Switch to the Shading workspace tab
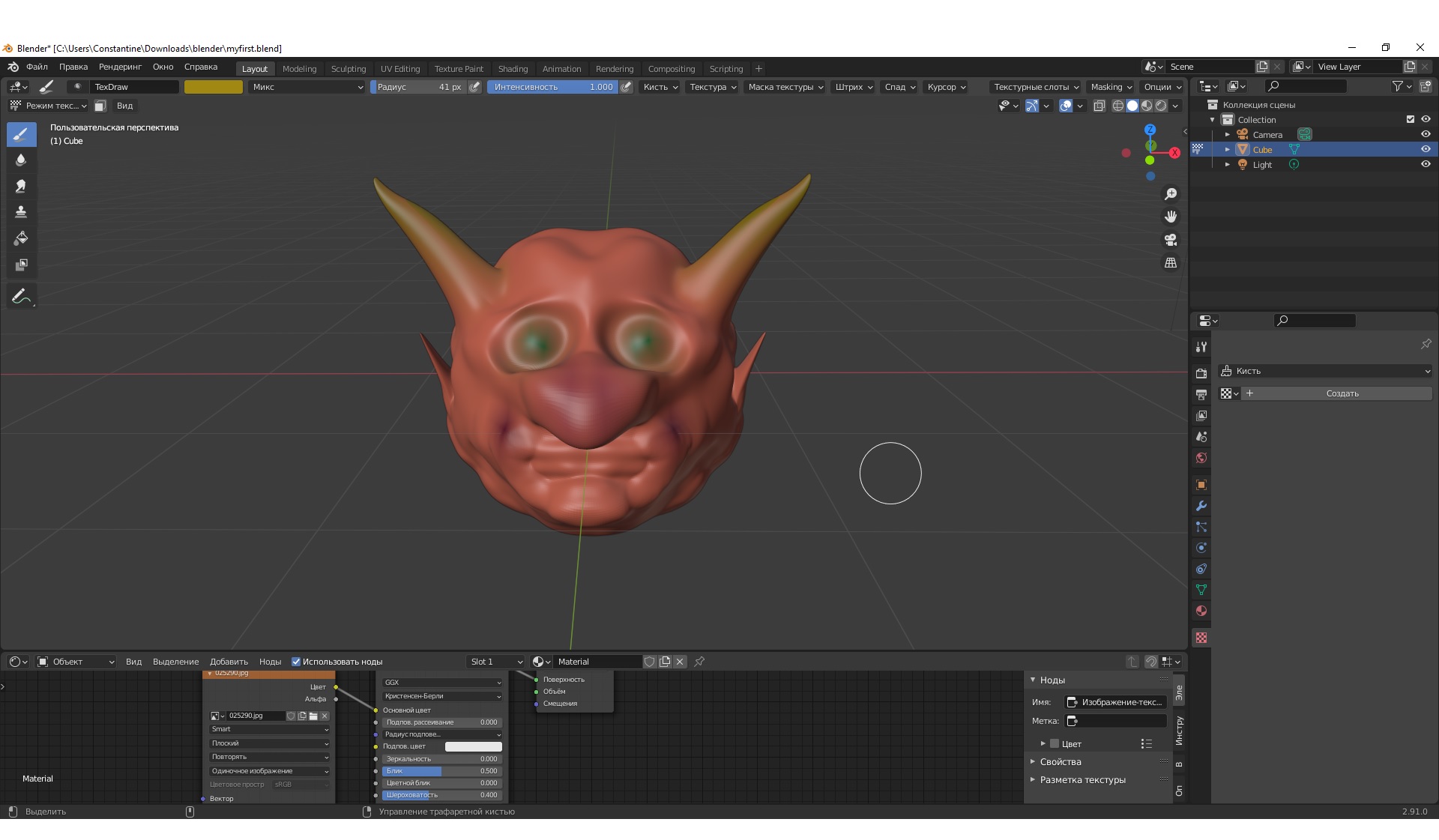This screenshot has height=840, width=1439. click(513, 68)
